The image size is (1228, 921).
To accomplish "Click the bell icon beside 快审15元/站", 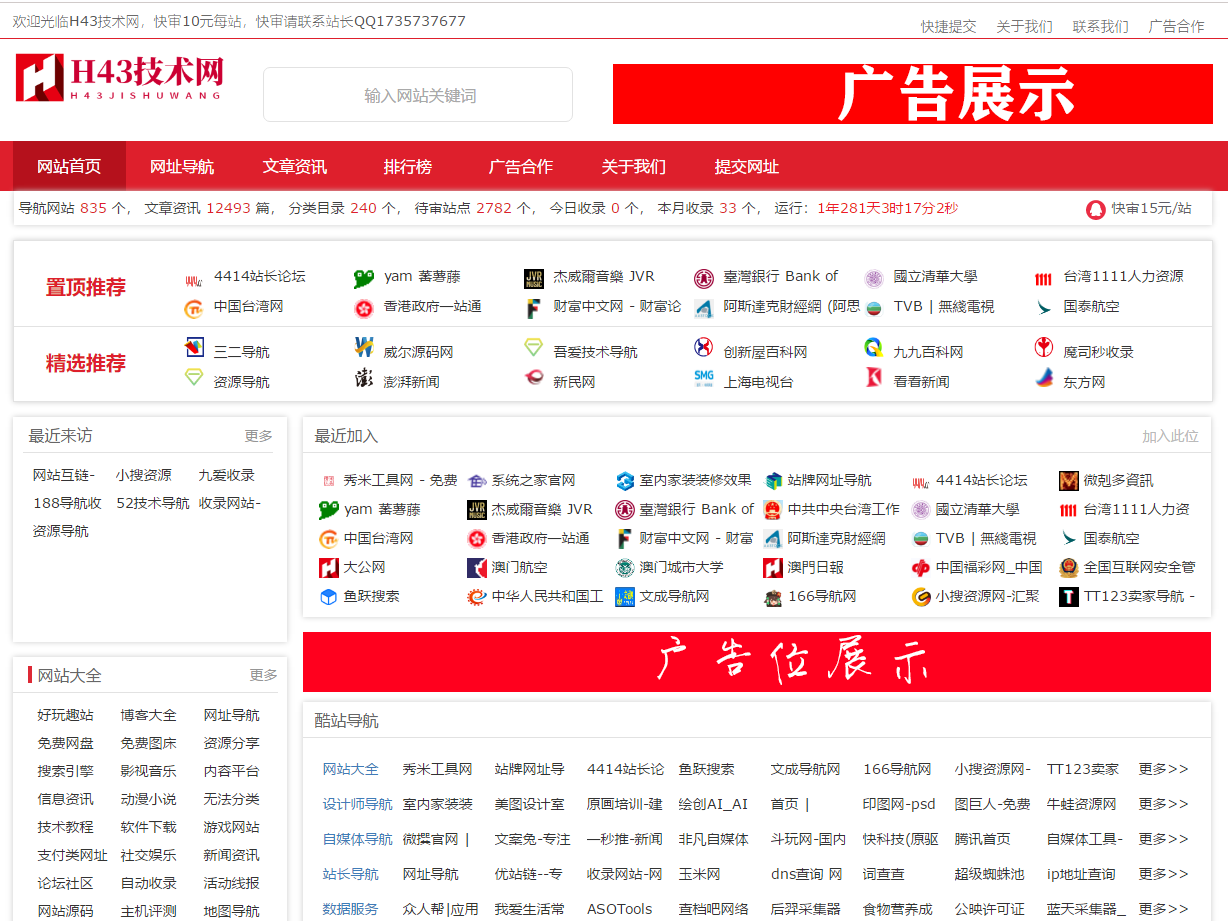I will [1096, 209].
